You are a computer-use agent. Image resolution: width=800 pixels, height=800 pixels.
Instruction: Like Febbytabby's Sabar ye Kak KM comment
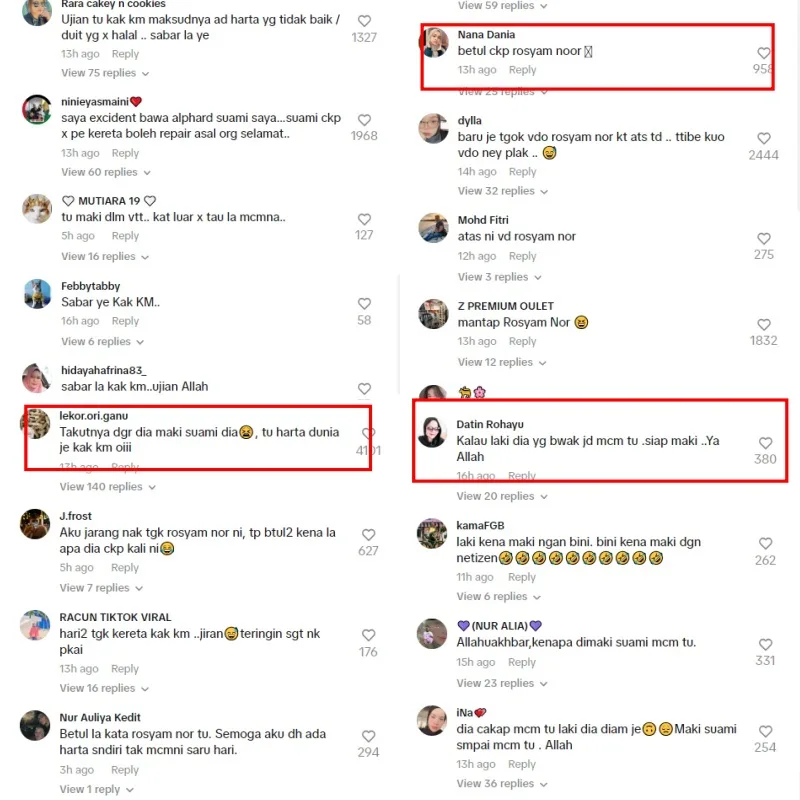point(364,304)
